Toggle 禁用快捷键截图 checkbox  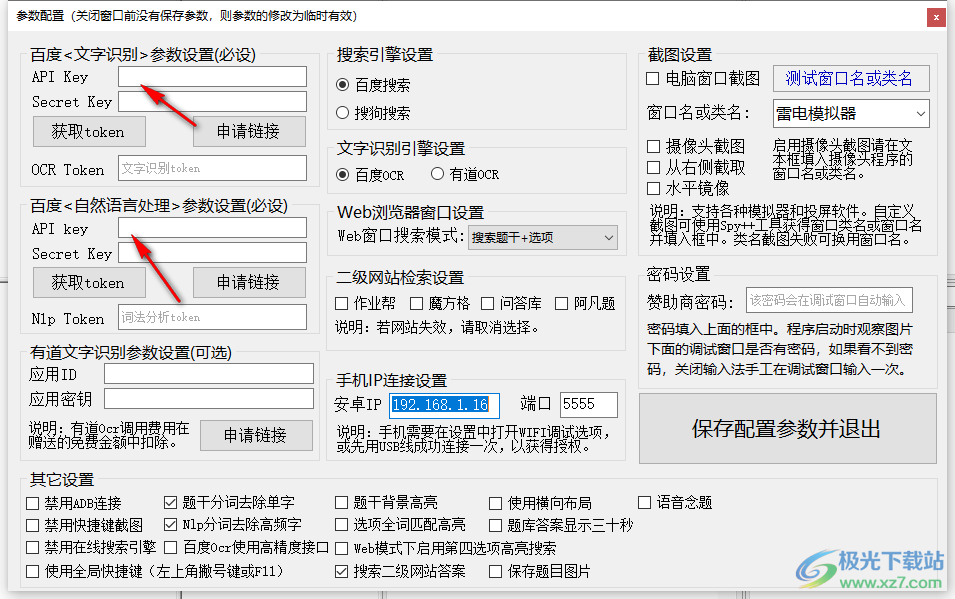point(33,525)
